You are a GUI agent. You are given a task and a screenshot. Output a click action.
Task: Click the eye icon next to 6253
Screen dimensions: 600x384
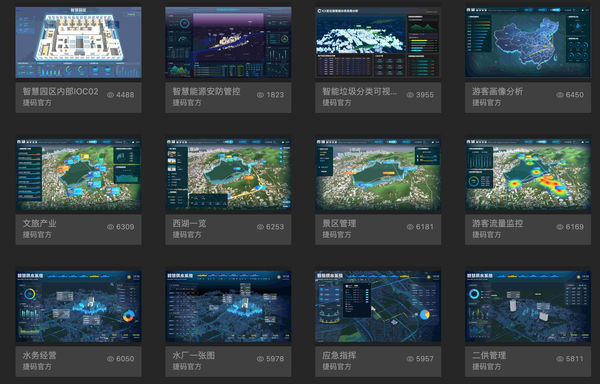(x=260, y=227)
